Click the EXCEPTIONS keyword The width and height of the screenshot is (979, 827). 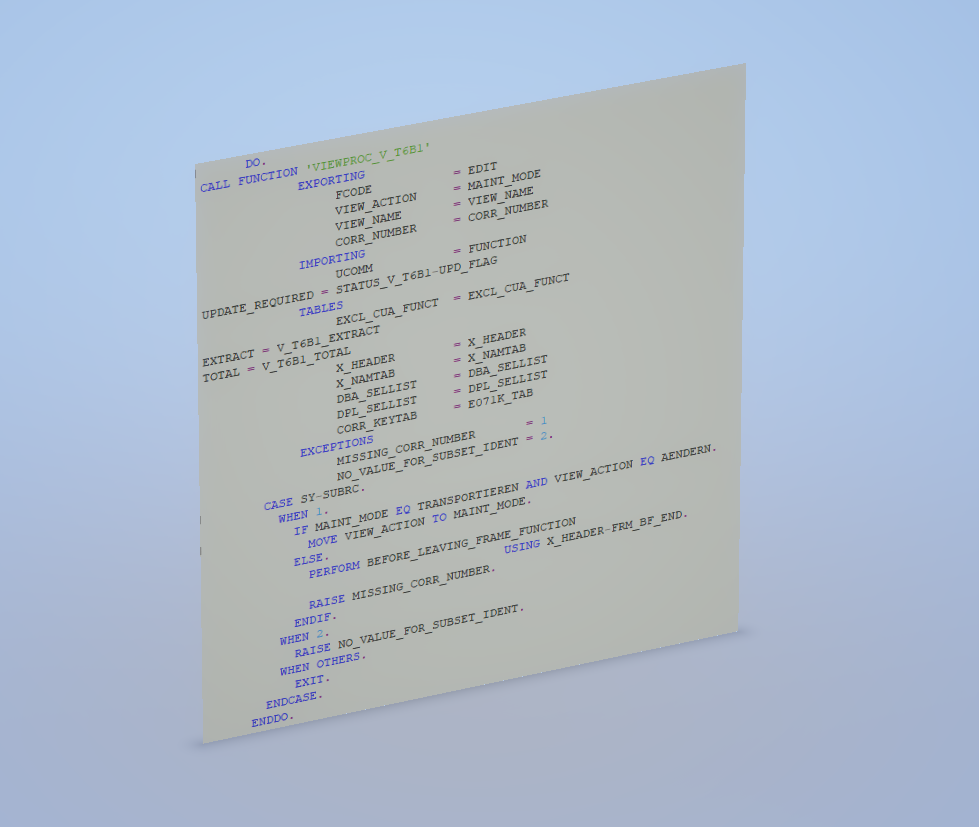tap(337, 446)
